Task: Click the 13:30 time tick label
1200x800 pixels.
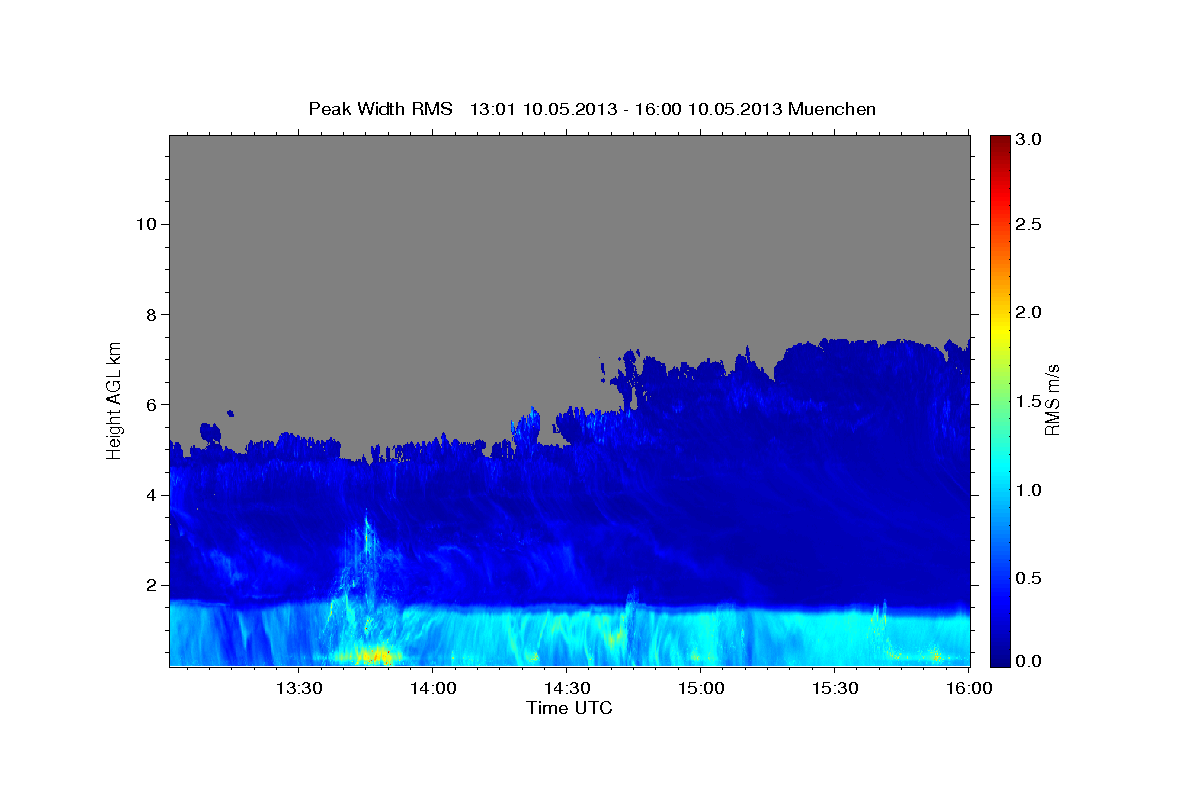Action: [x=297, y=688]
